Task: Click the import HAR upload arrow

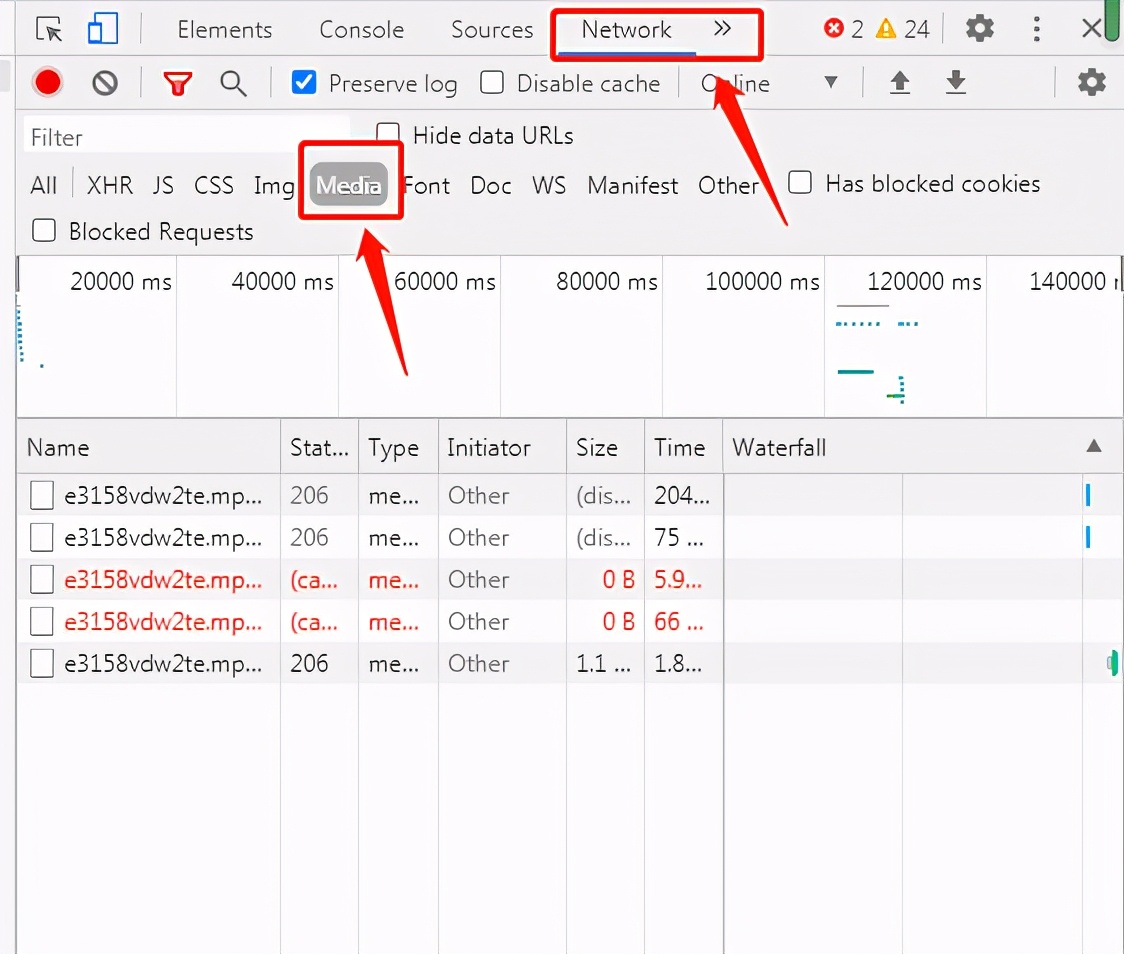Action: (x=900, y=83)
